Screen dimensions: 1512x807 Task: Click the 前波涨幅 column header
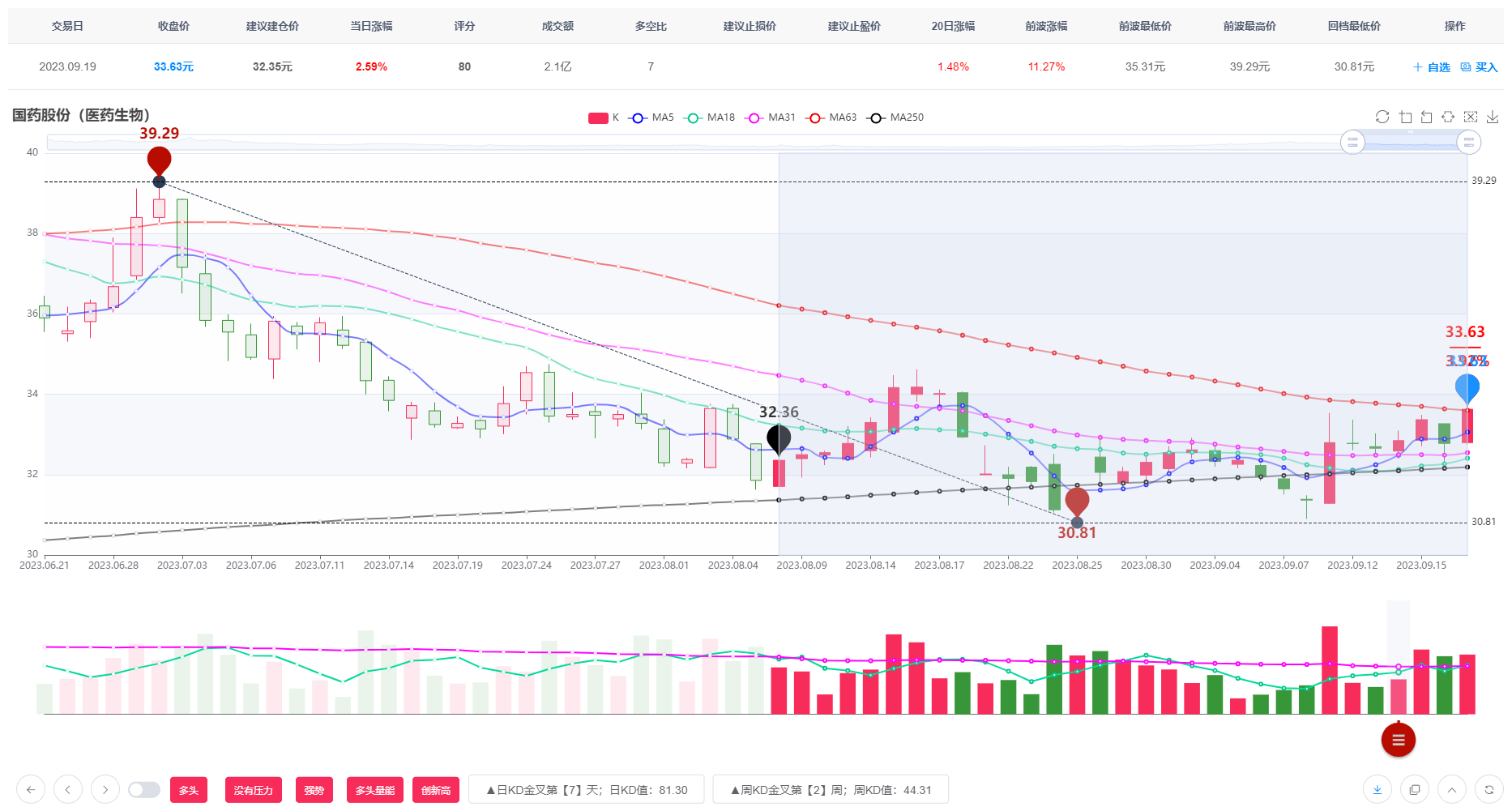(1046, 26)
